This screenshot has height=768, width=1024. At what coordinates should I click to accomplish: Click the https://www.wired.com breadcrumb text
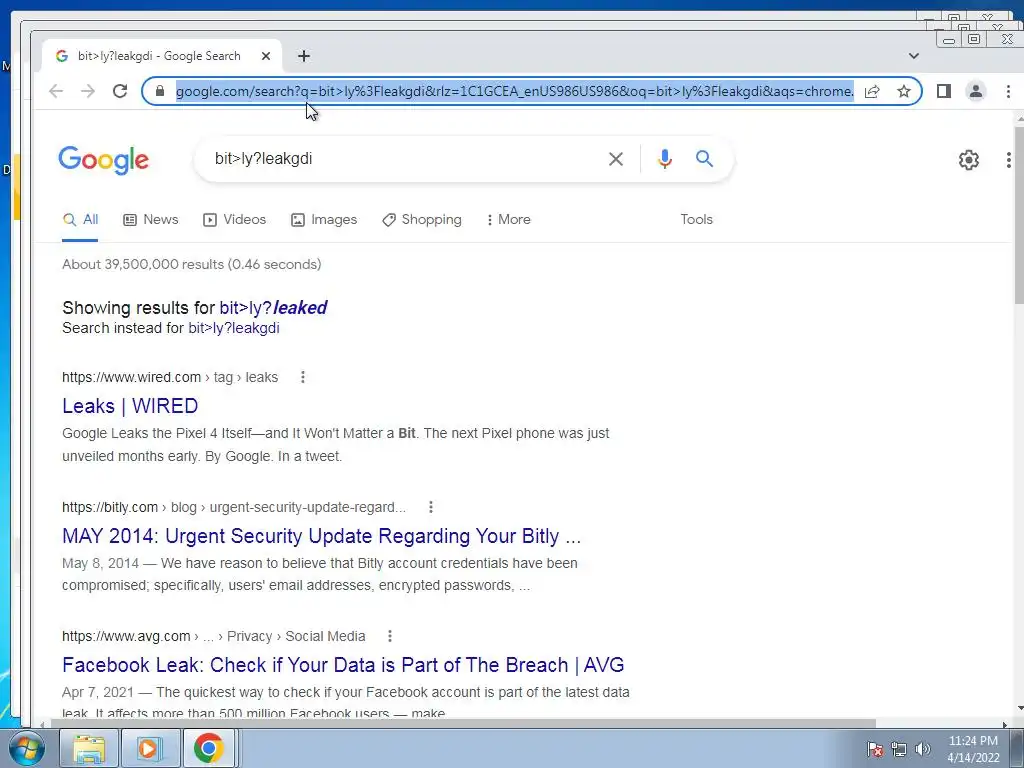point(131,377)
